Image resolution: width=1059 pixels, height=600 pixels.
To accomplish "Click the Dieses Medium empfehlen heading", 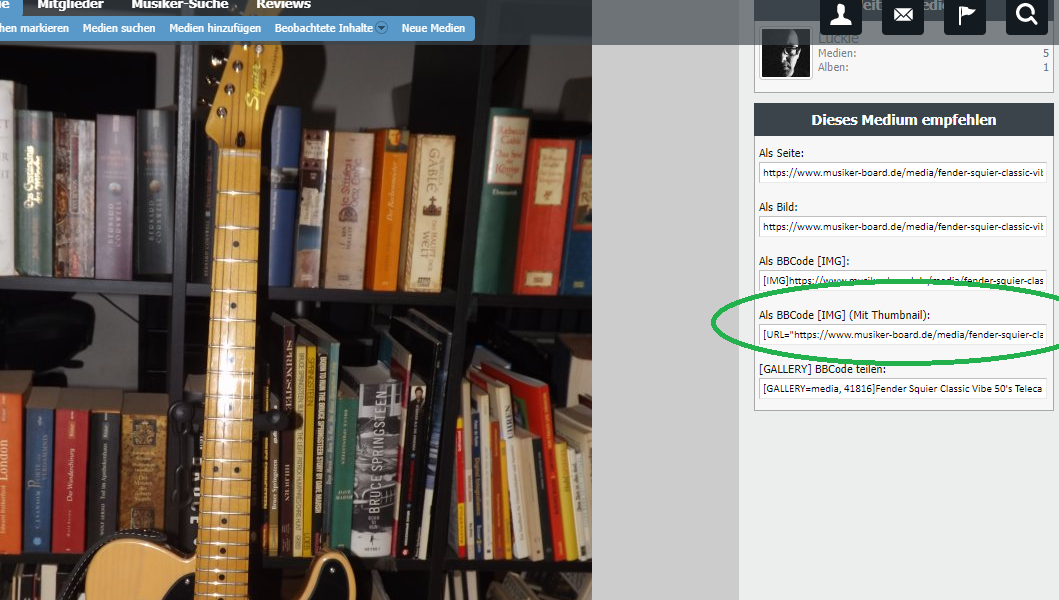I will (x=904, y=120).
